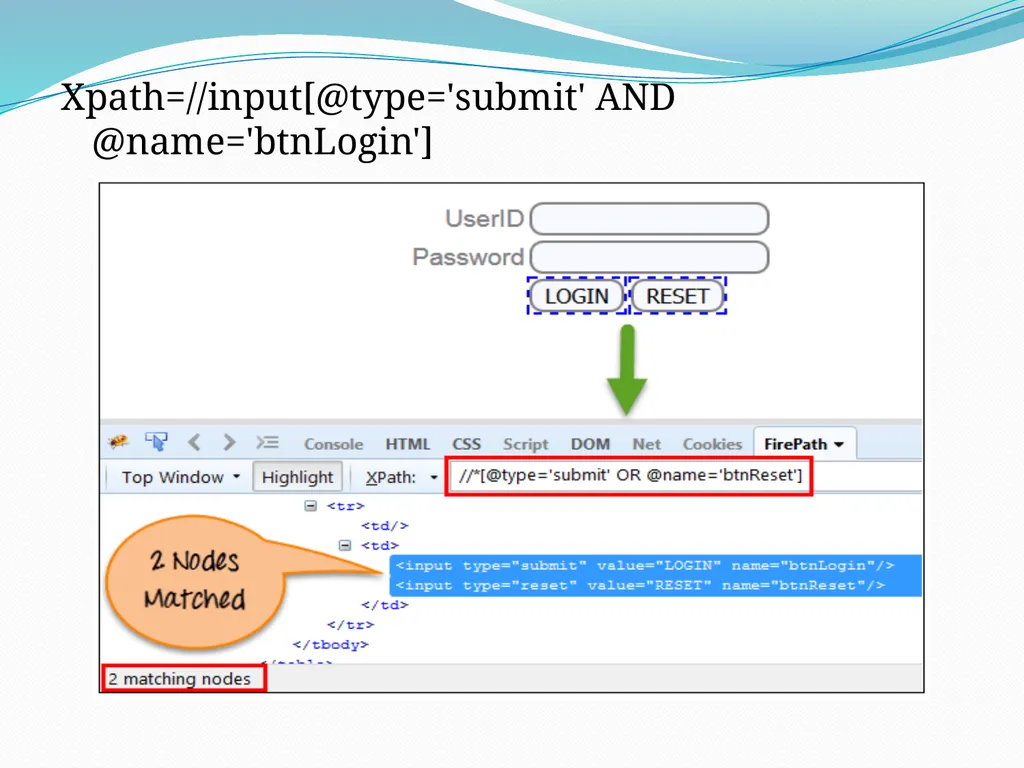Screen dimensions: 1024x768
Task: Select the DOM tab
Action: tap(590, 444)
